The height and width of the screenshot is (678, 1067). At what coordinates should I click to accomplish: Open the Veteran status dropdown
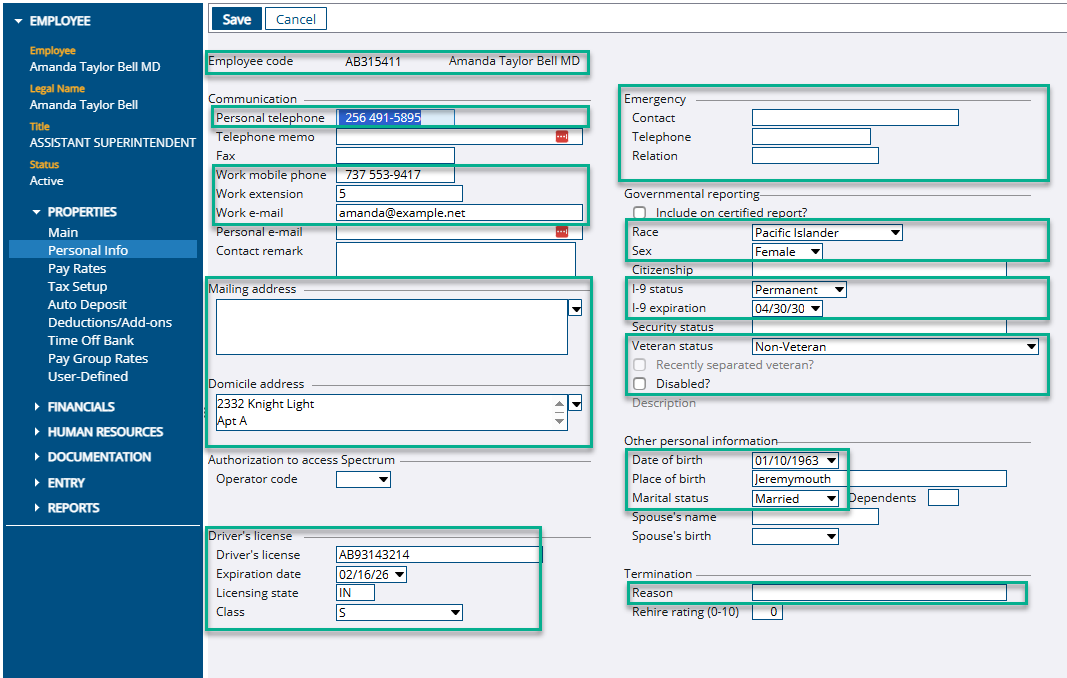tap(1032, 347)
